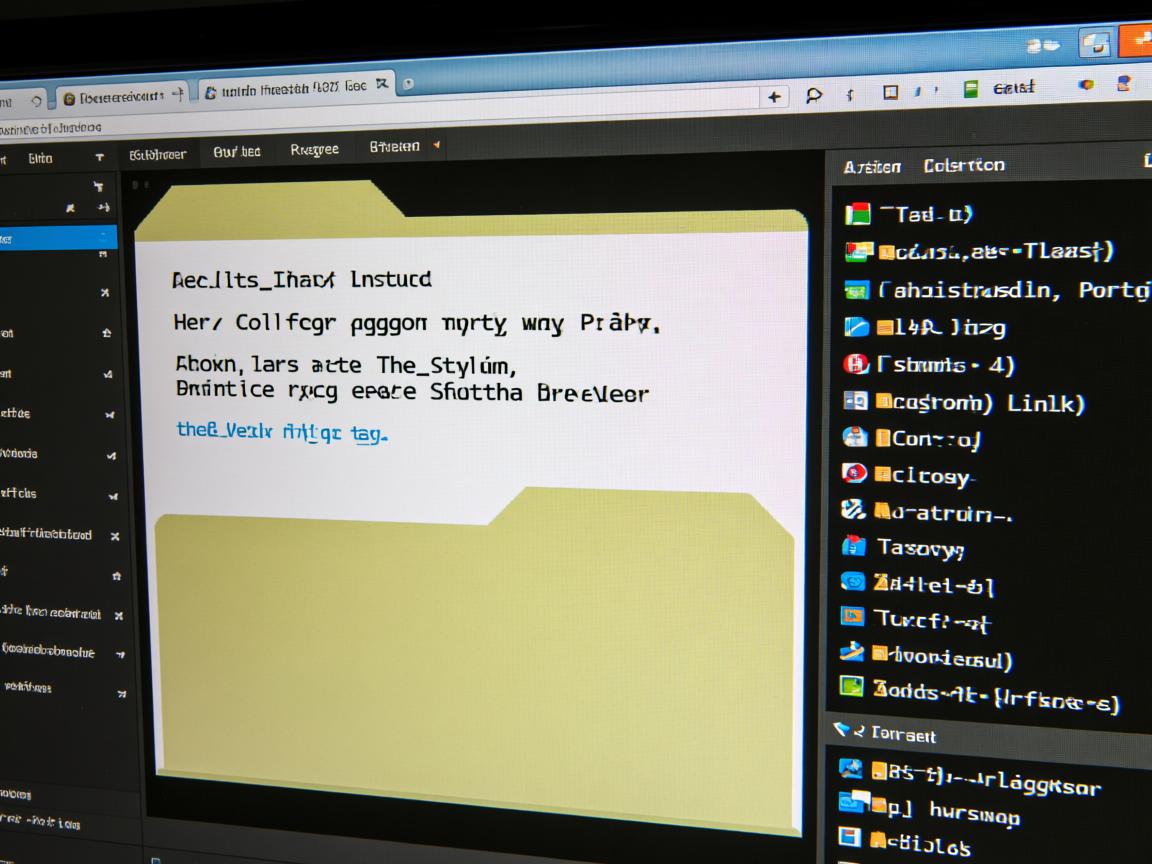Click the magnifier search icon in browser toolbar
1152x864 pixels.
813,95
